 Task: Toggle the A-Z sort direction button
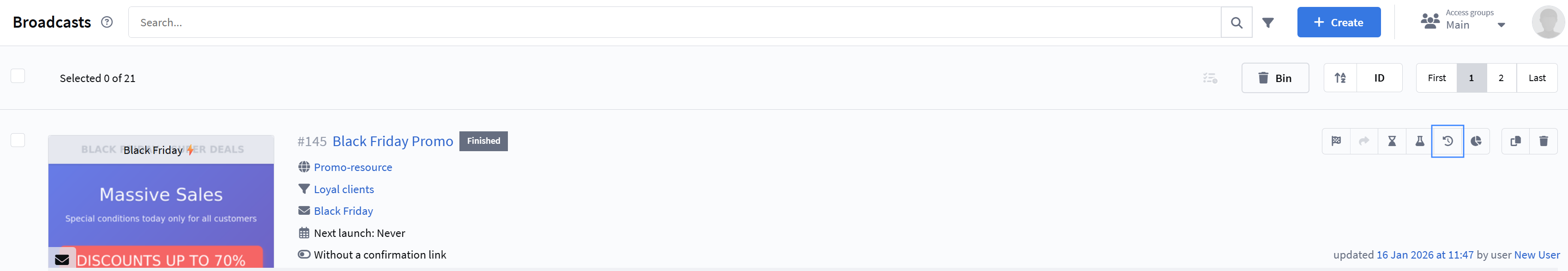[x=1340, y=78]
